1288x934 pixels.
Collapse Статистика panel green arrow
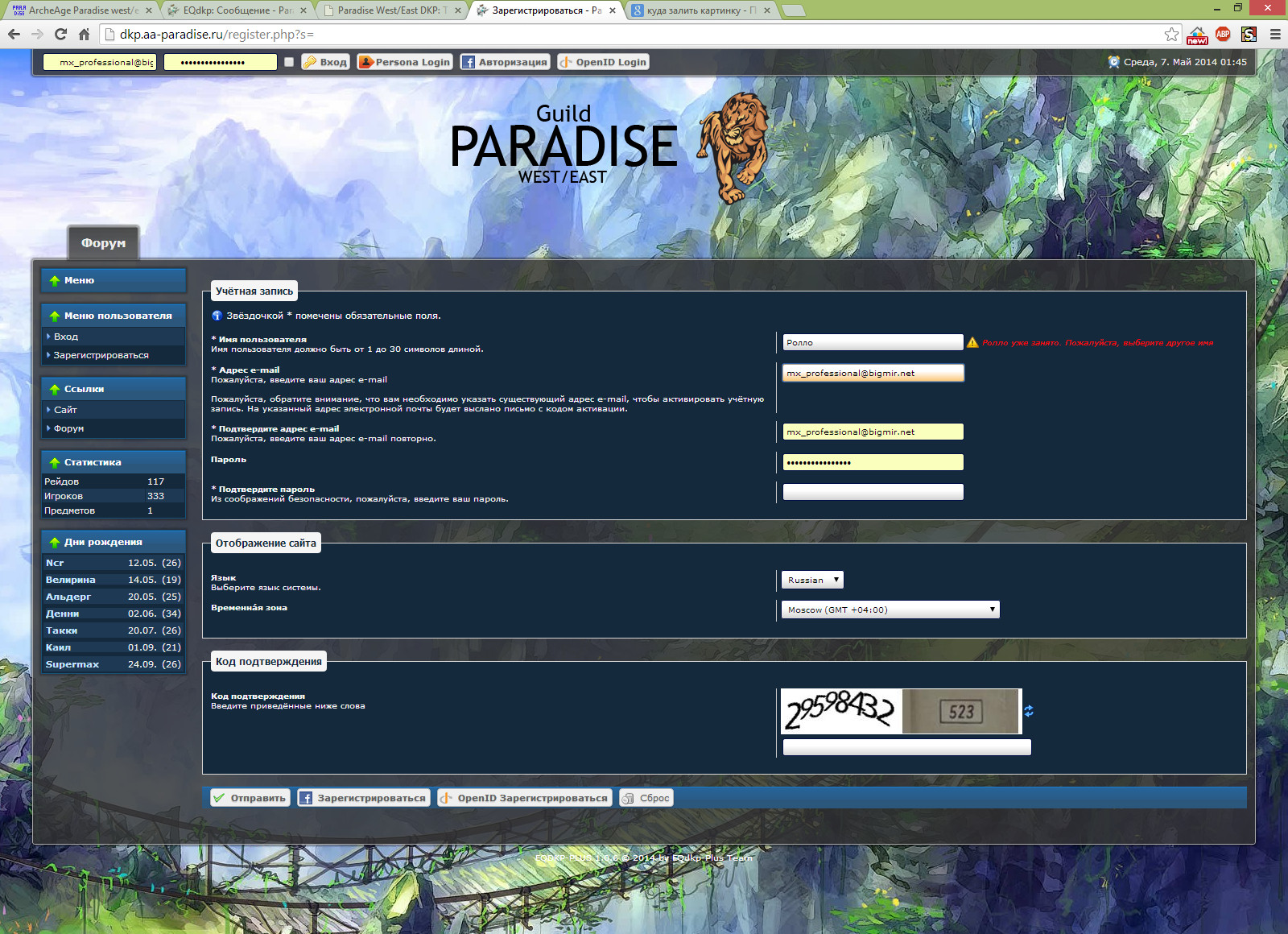click(x=55, y=462)
